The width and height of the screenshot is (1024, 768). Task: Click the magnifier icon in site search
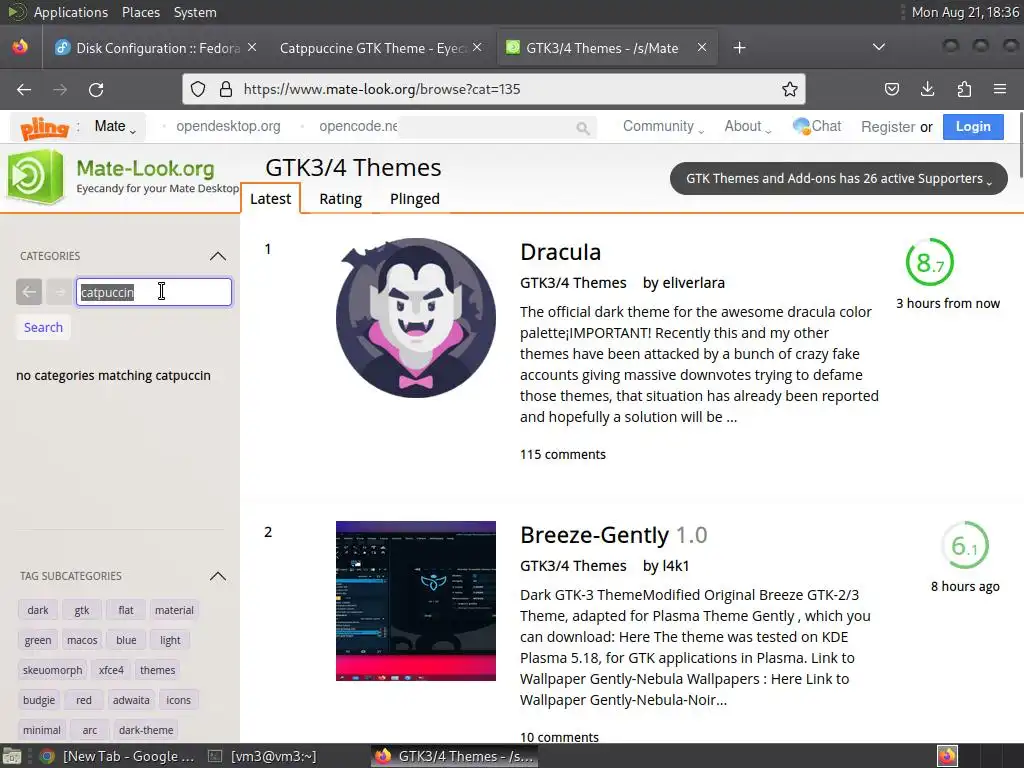coord(583,128)
